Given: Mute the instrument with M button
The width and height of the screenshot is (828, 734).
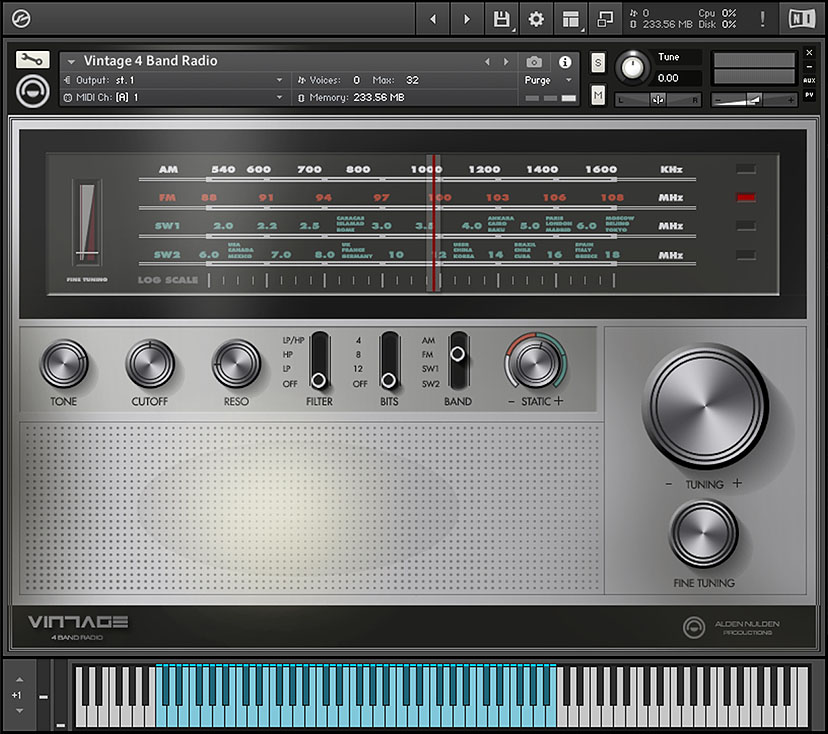Looking at the screenshot, I should 598,94.
